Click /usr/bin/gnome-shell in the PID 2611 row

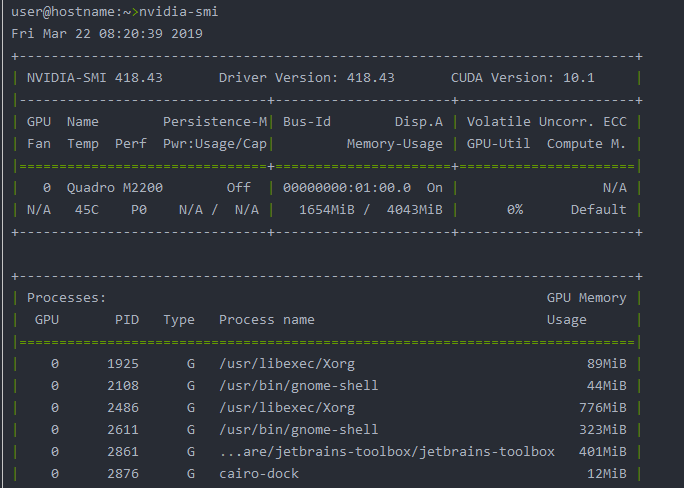299,430
